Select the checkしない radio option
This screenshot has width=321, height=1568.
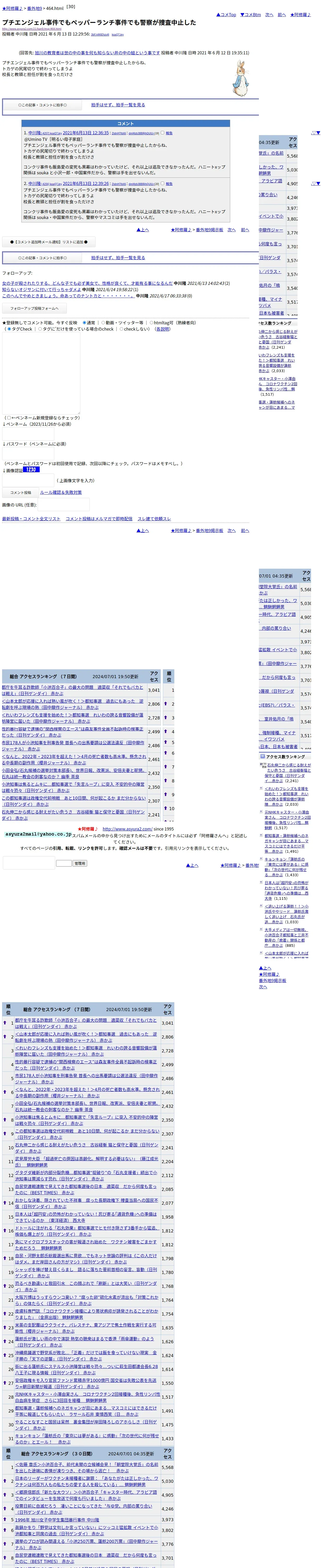point(122,329)
